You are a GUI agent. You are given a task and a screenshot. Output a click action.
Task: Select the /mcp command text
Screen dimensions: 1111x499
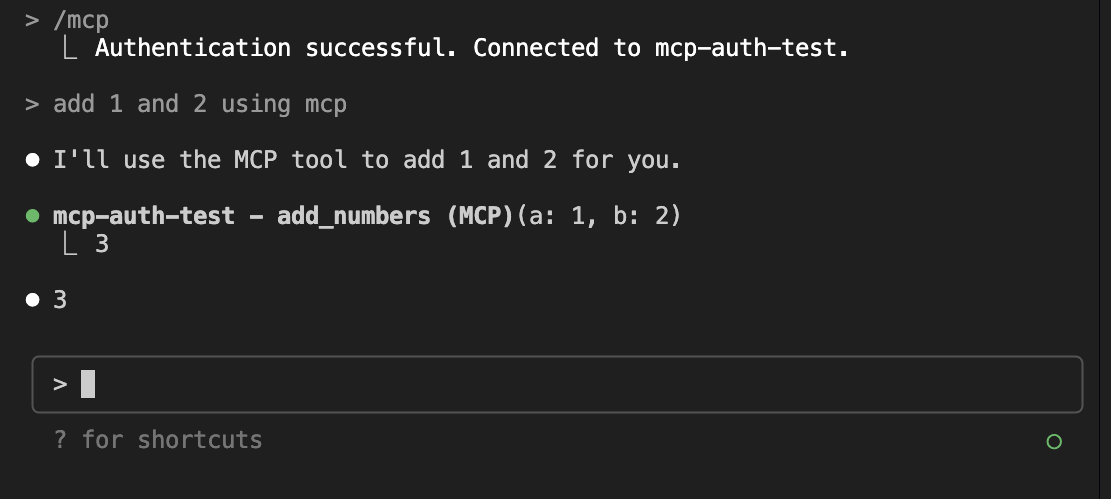pyautogui.click(x=81, y=19)
